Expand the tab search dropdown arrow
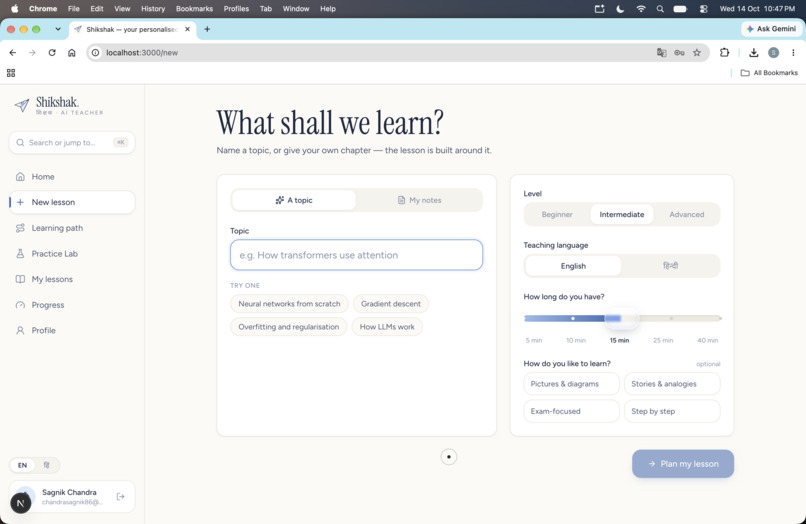Screen dimensions: 806x524 [x=58, y=29]
